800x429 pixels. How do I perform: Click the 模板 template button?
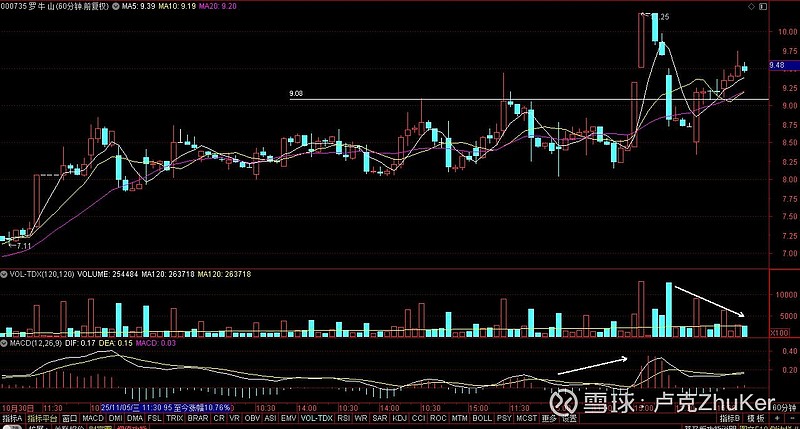pyautogui.click(x=756, y=418)
